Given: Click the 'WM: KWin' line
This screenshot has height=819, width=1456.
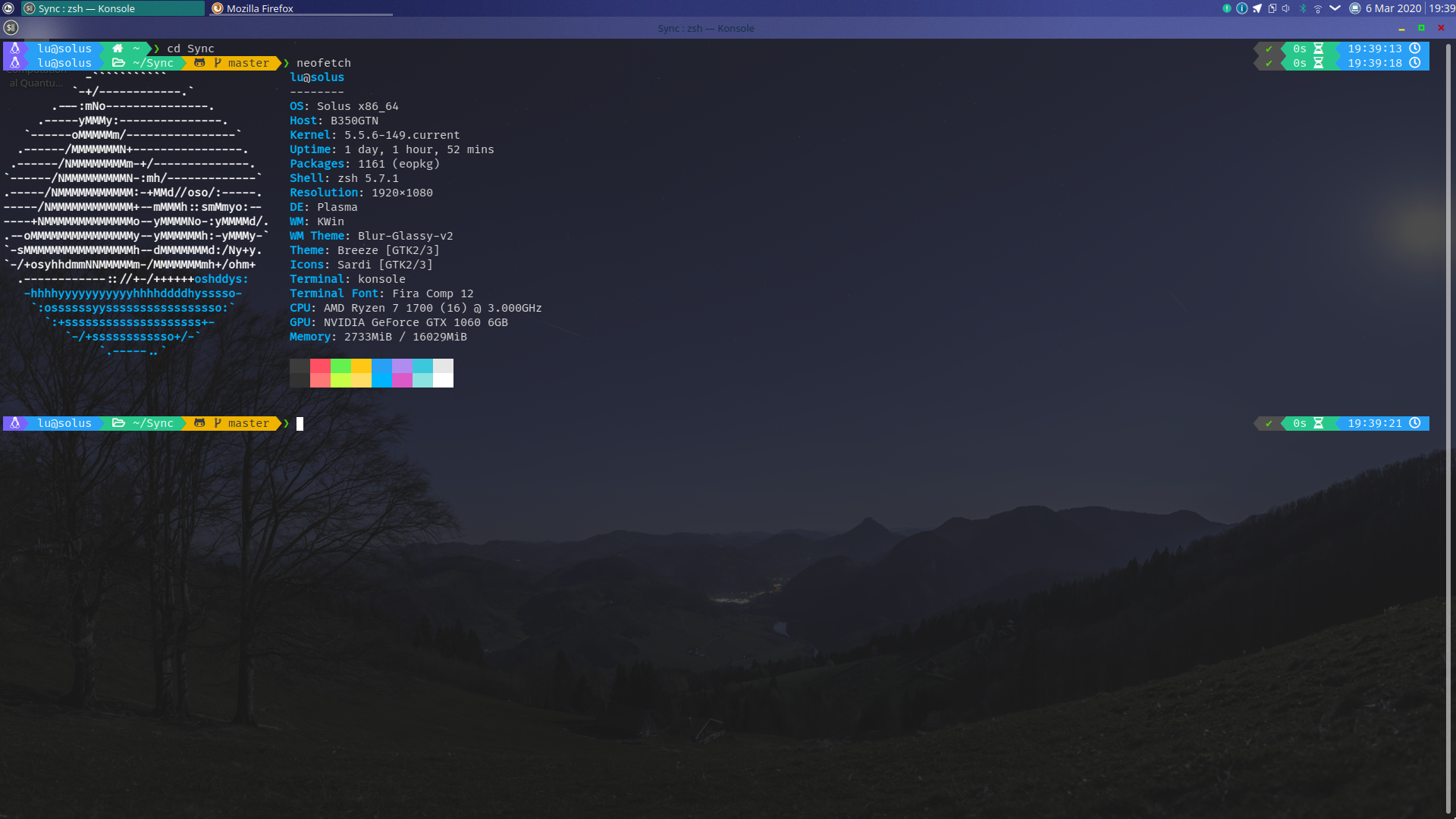Looking at the screenshot, I should 317,221.
